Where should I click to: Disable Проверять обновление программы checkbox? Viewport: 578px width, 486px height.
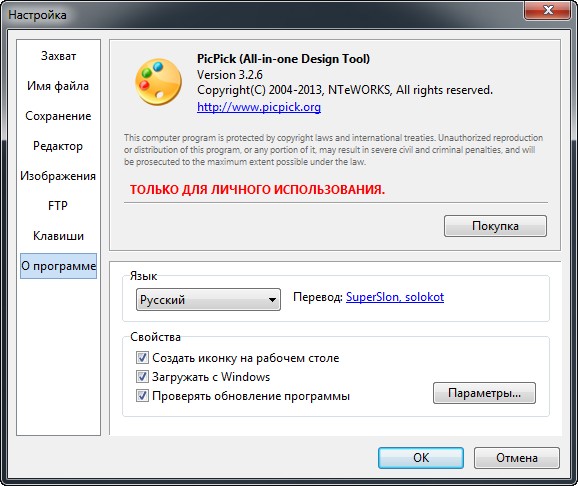[x=142, y=396]
